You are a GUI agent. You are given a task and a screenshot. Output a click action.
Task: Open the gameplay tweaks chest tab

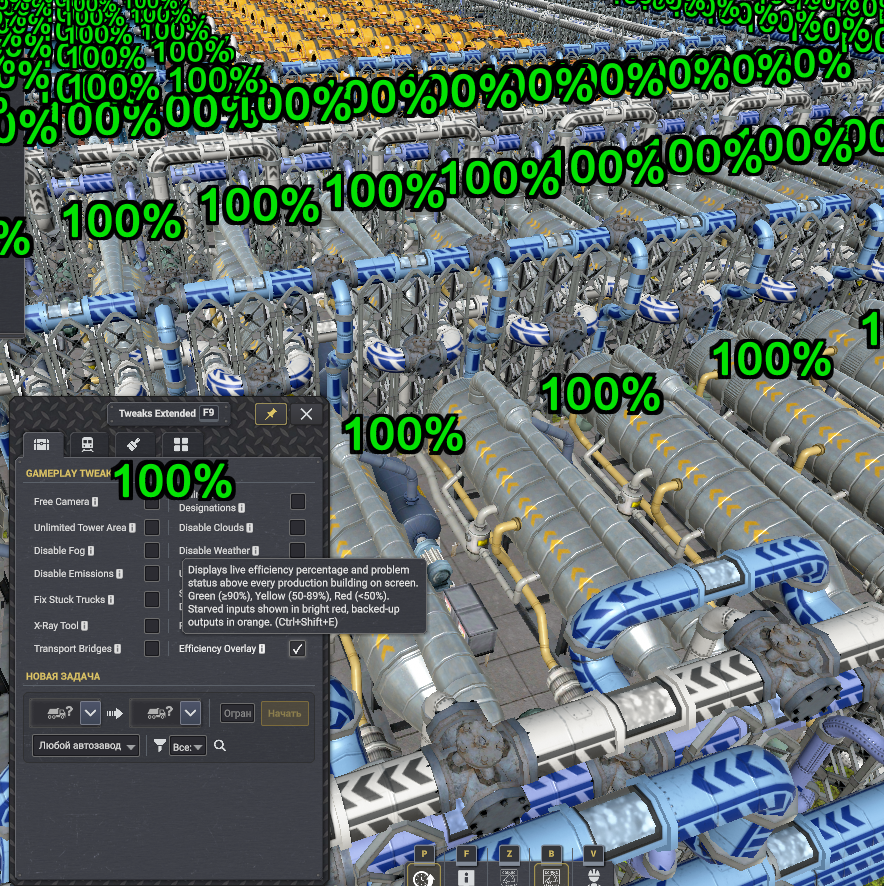pyautogui.click(x=42, y=444)
